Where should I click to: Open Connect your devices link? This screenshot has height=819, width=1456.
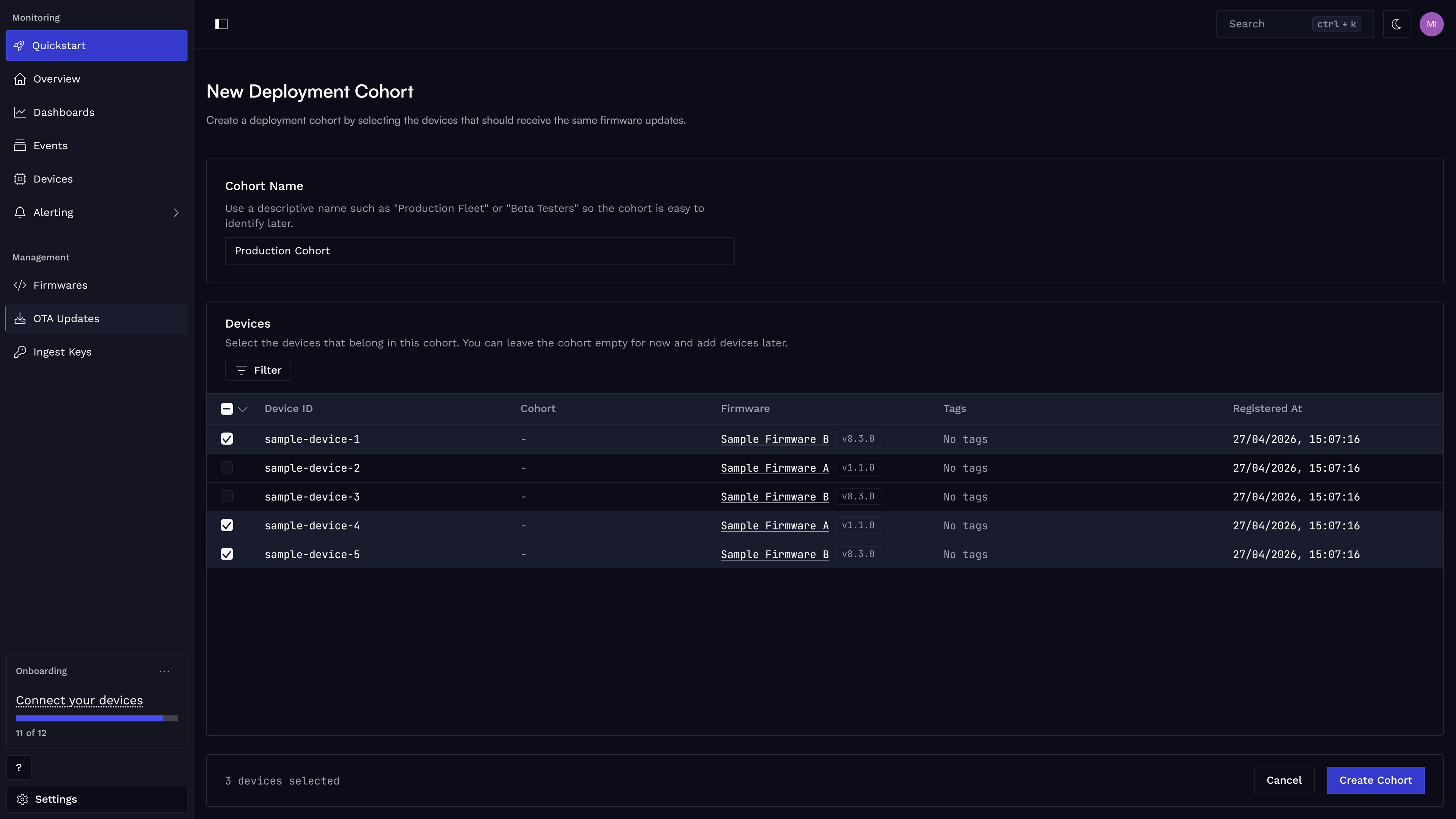(x=79, y=701)
